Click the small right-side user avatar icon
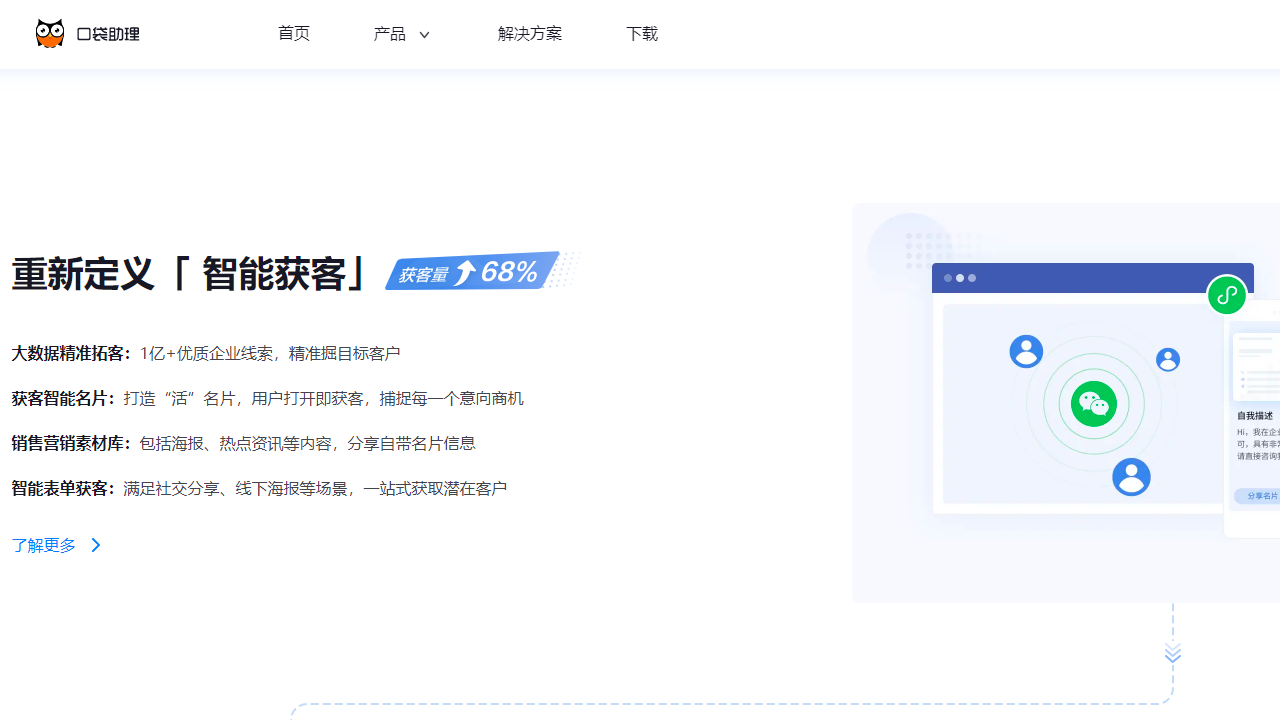The width and height of the screenshot is (1280, 720). 1167,359
